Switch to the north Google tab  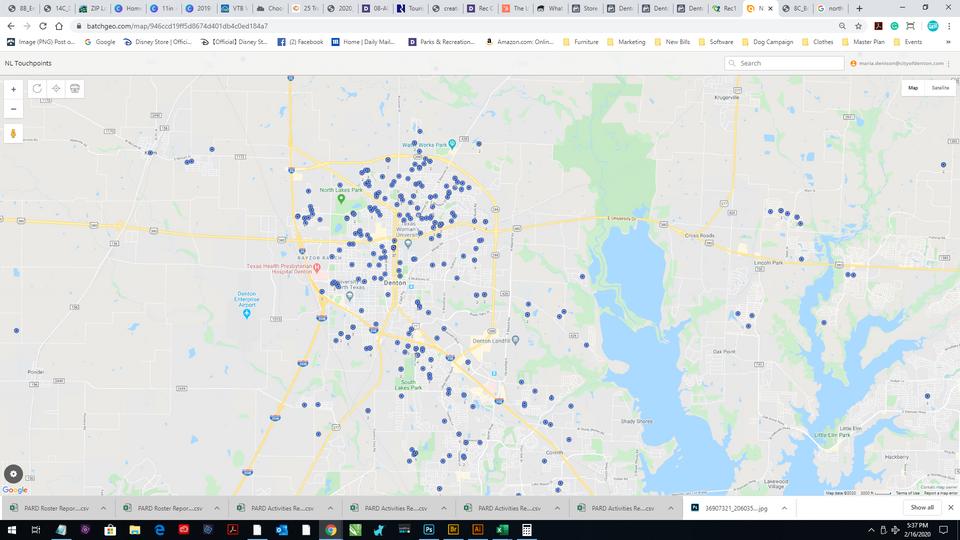coord(832,9)
